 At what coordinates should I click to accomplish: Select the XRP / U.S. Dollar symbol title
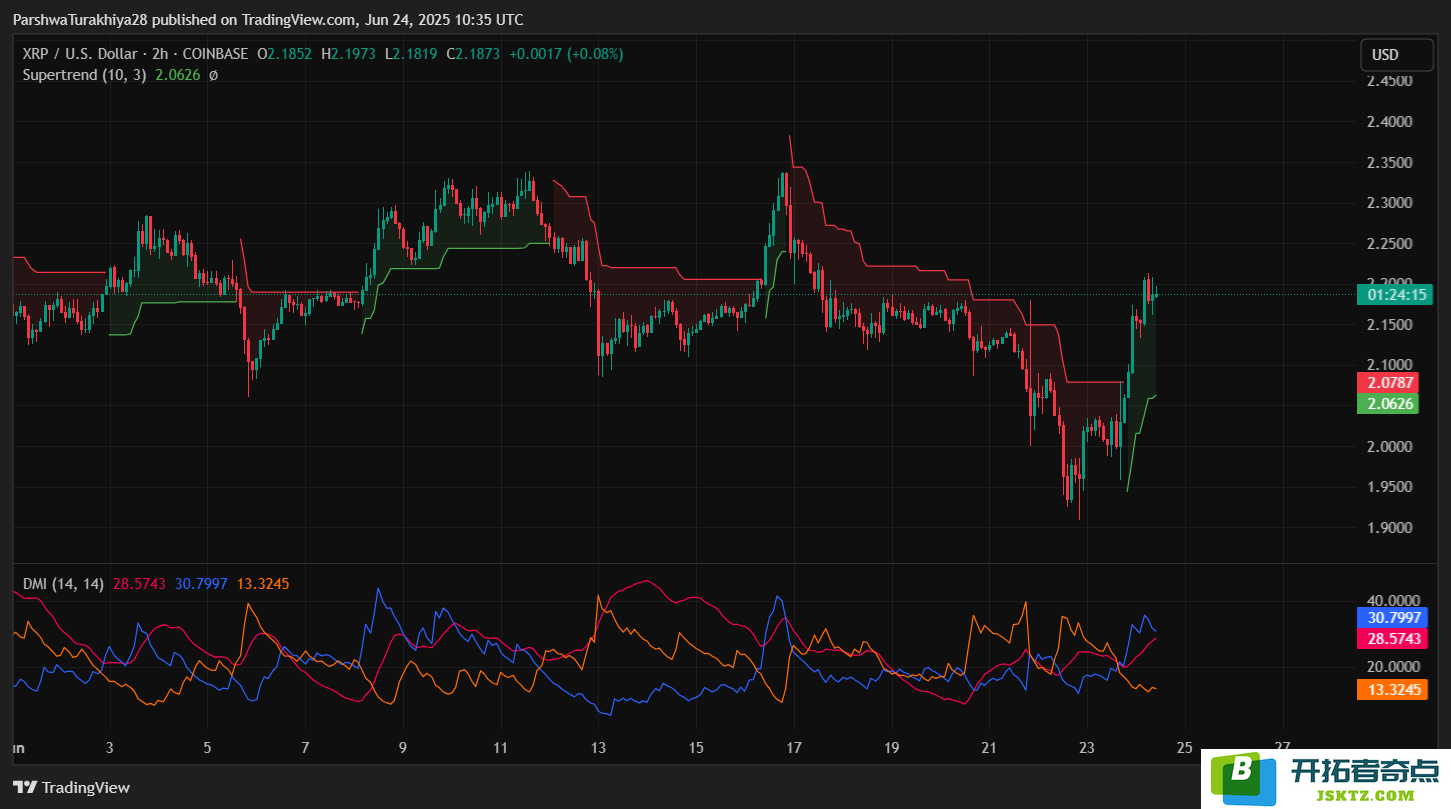[x=81, y=54]
